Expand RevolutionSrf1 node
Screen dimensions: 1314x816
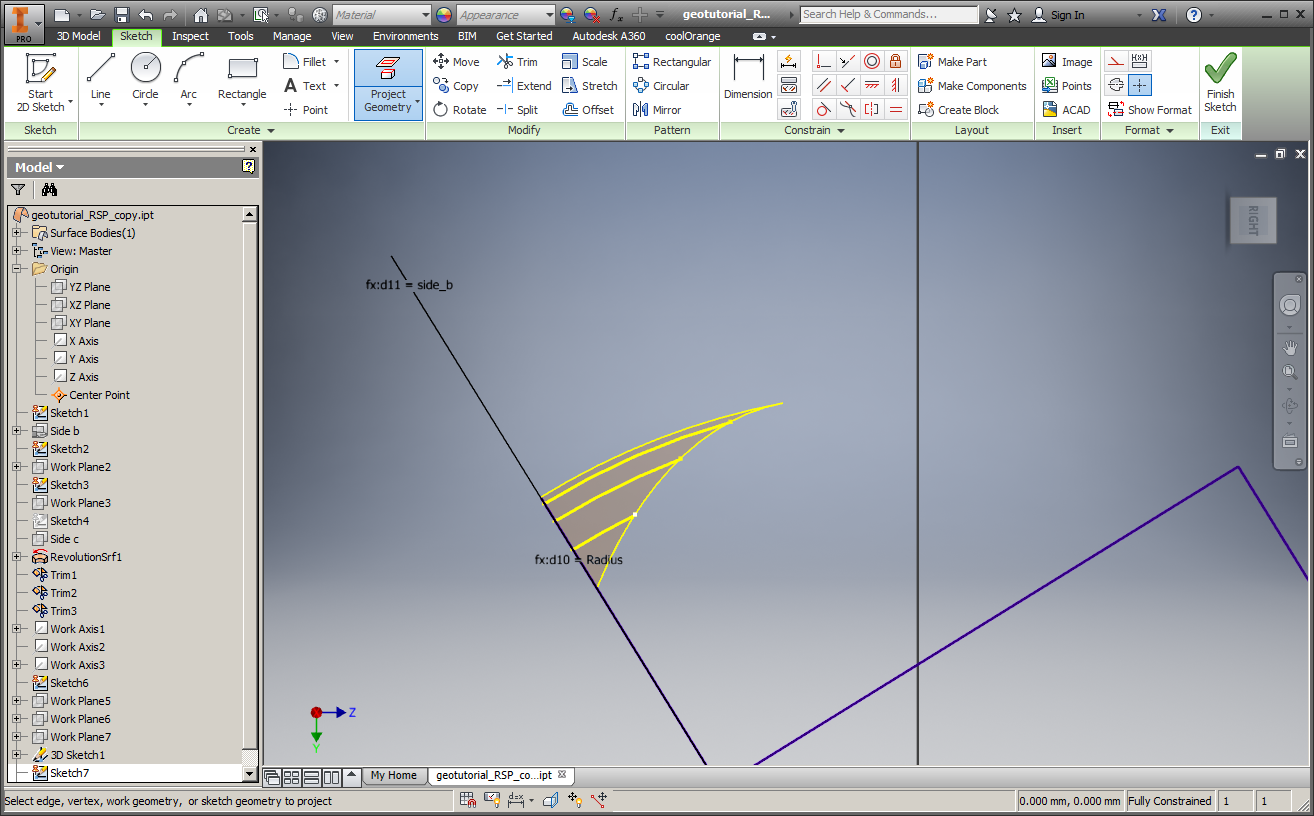[17, 557]
